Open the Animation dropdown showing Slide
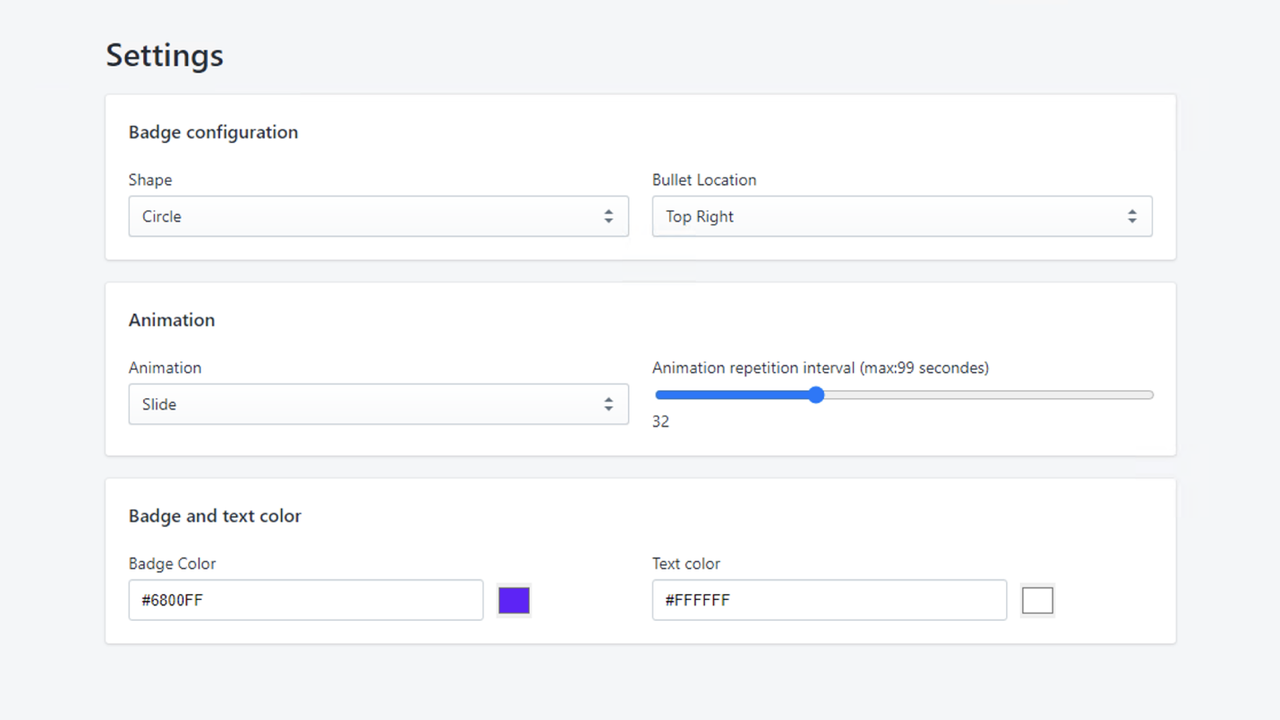Viewport: 1280px width, 720px height. [378, 404]
